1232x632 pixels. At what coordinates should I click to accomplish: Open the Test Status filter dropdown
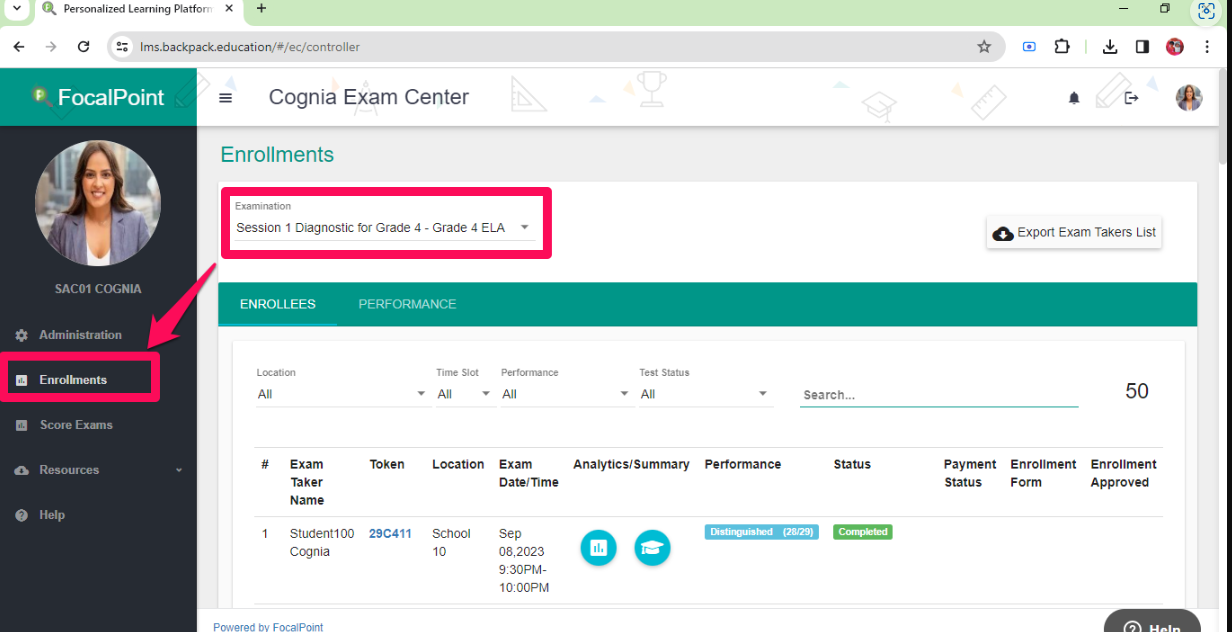(705, 394)
